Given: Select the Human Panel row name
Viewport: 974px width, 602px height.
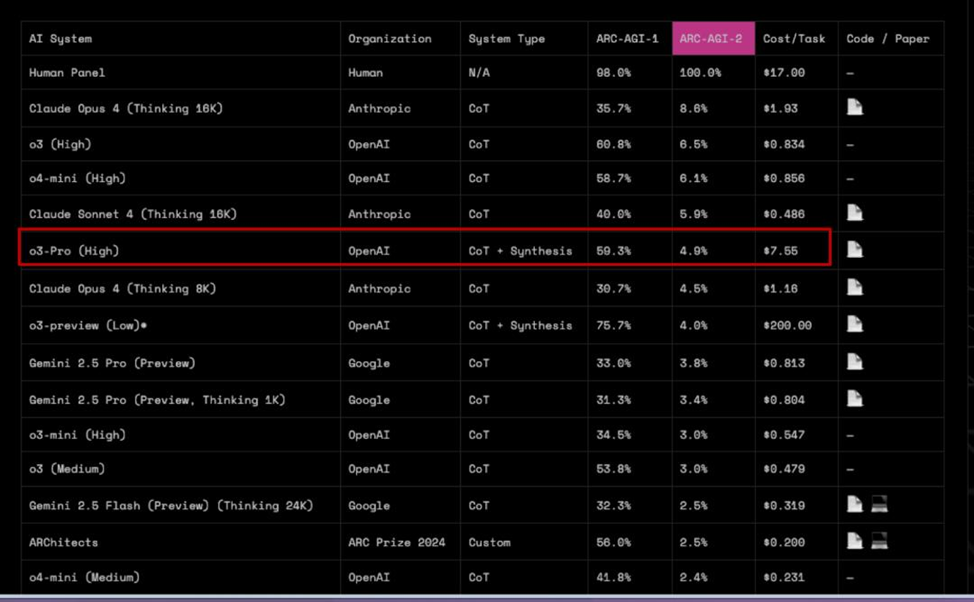Looking at the screenshot, I should [67, 73].
